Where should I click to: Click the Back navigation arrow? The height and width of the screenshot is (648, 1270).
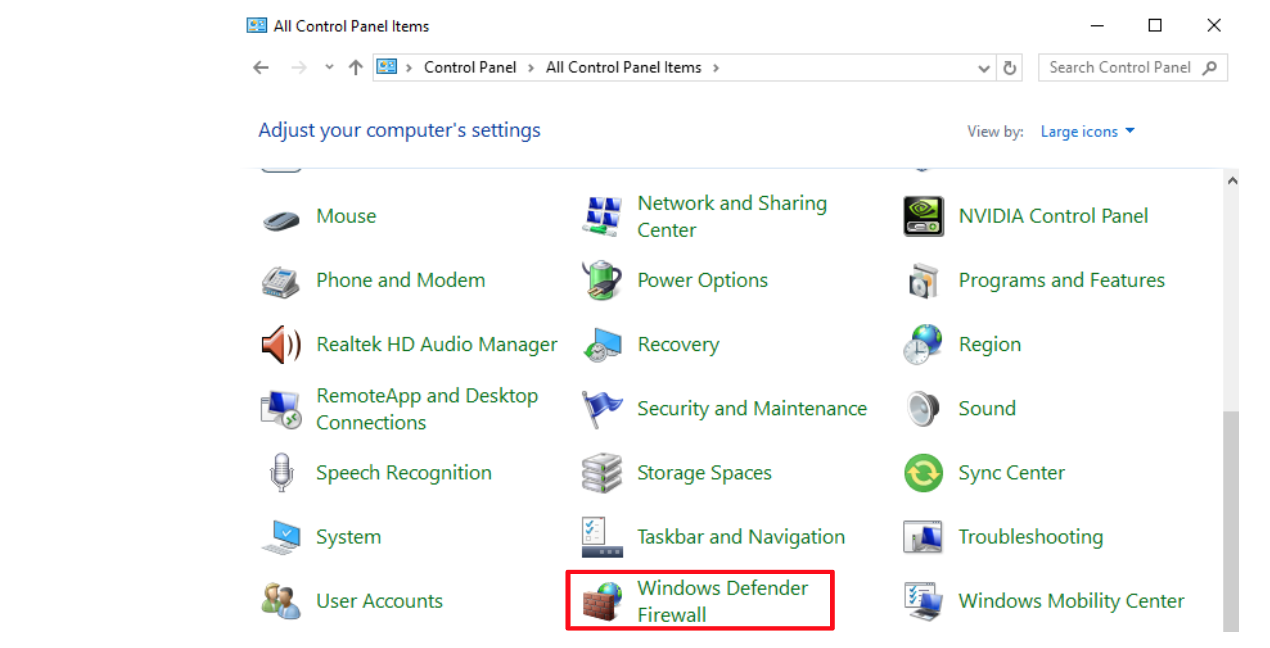click(x=261, y=68)
